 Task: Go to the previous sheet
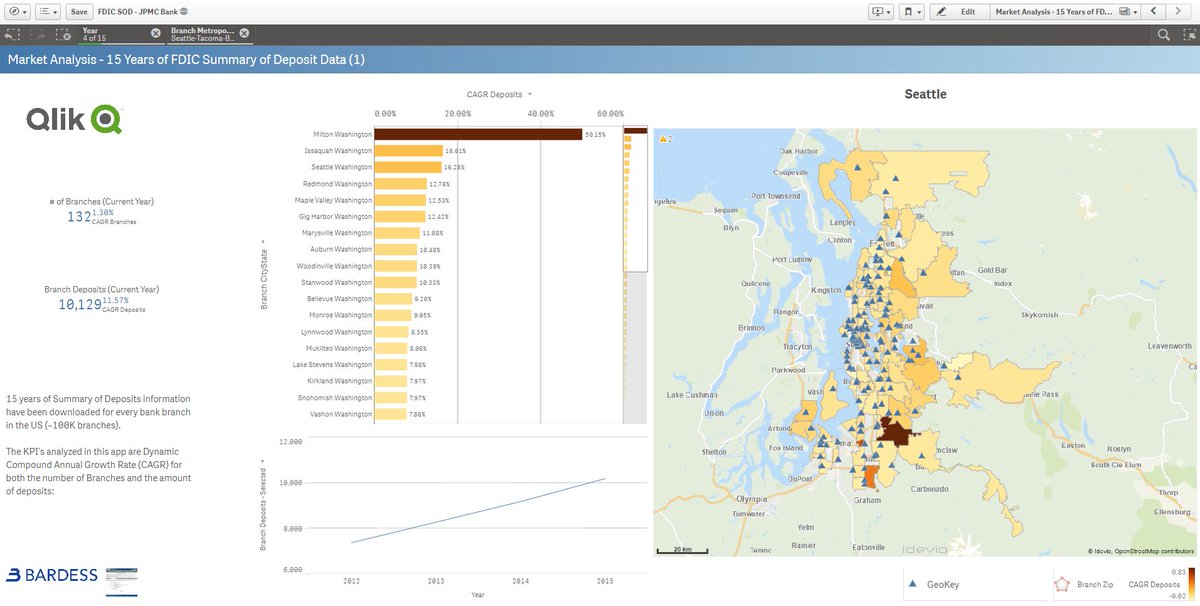[1154, 12]
